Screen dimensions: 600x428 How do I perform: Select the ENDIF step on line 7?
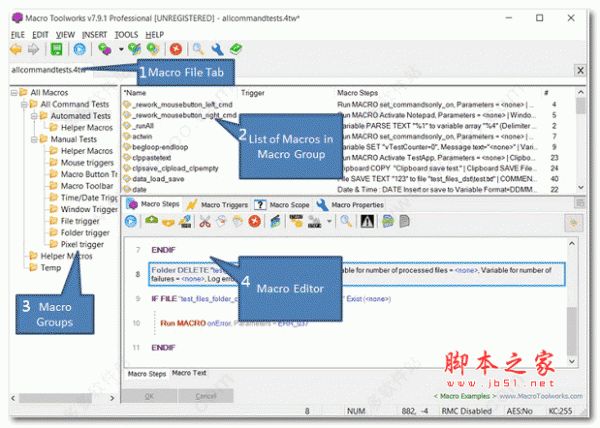pyautogui.click(x=163, y=250)
